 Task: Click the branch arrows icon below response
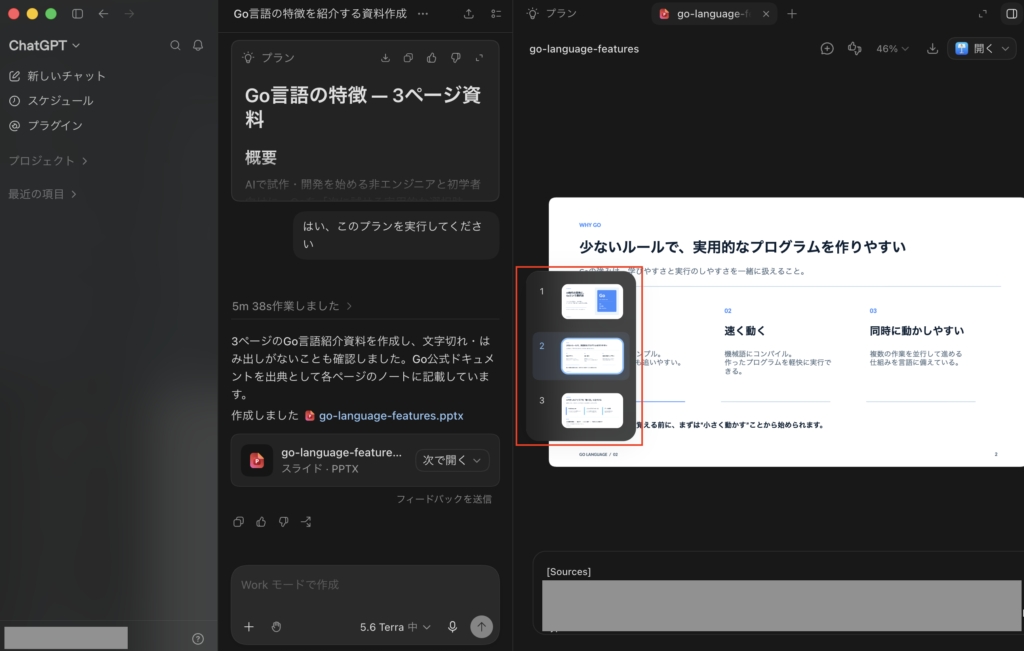(306, 522)
